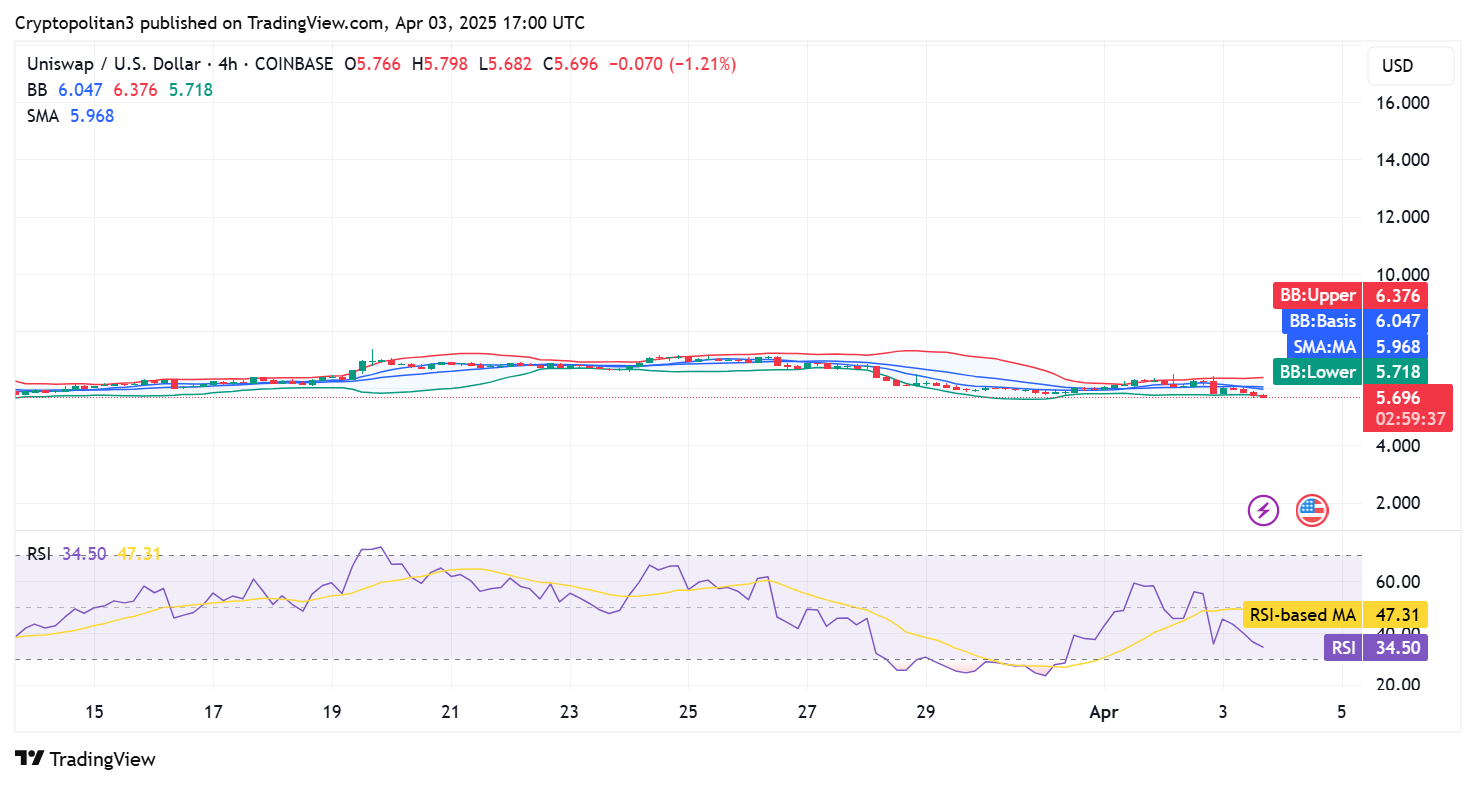The image size is (1476, 785).
Task: Click the 20.00 RSI axis label
Action: (x=1400, y=685)
